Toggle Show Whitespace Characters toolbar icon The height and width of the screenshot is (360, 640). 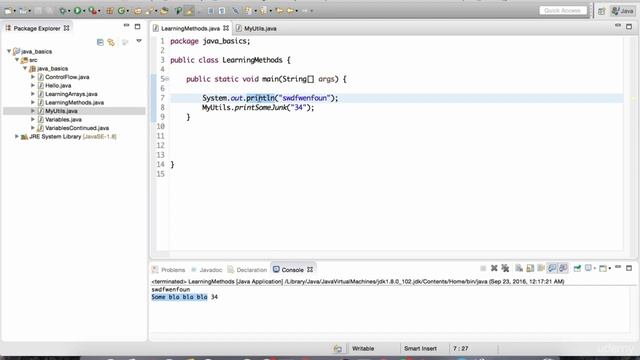click(221, 11)
